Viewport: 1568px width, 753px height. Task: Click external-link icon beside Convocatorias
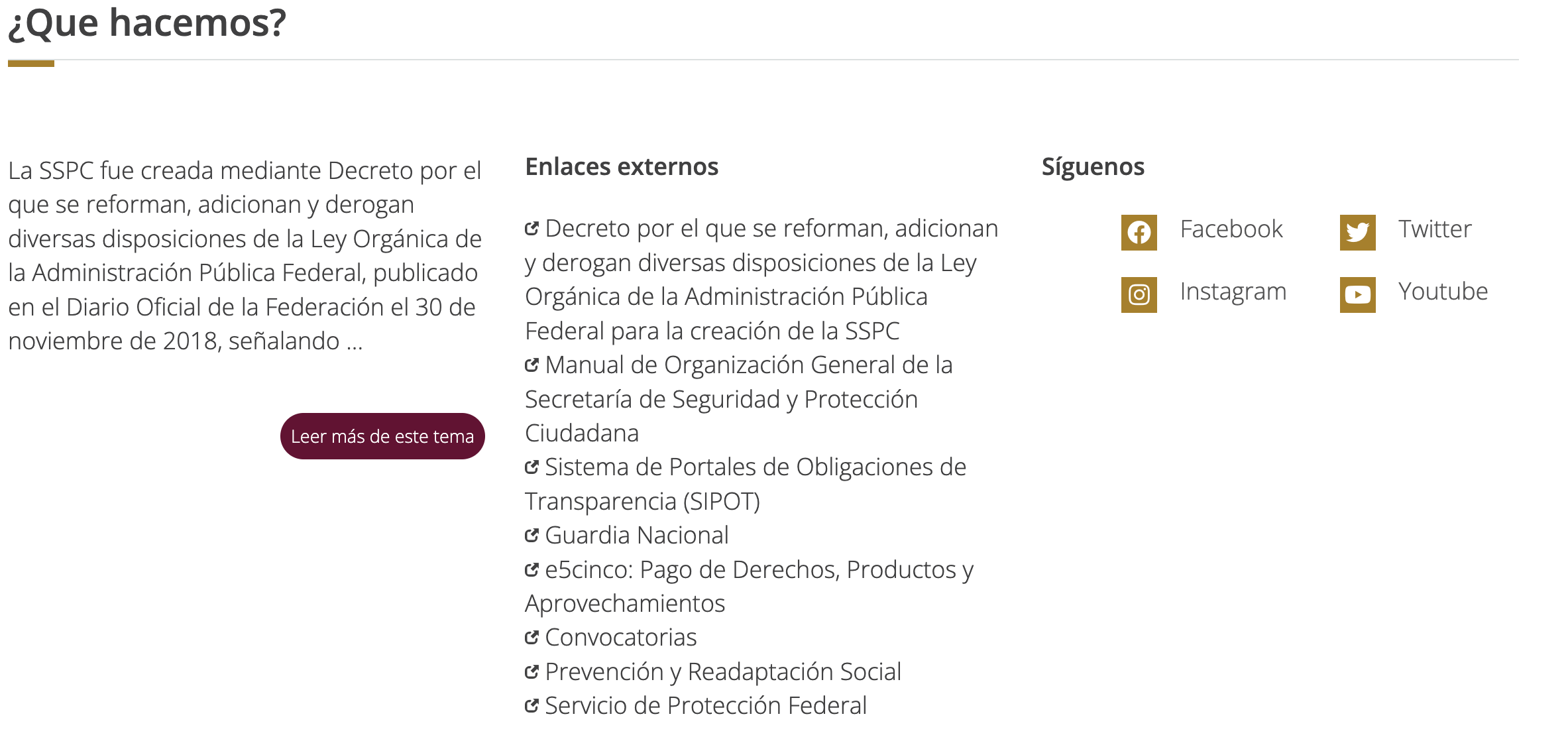[x=532, y=637]
